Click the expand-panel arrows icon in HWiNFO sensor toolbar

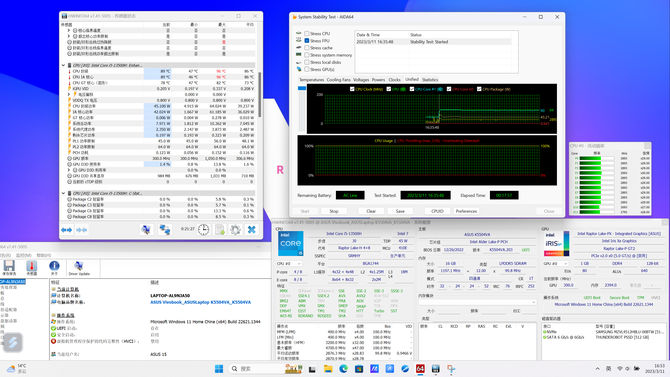(x=66, y=230)
